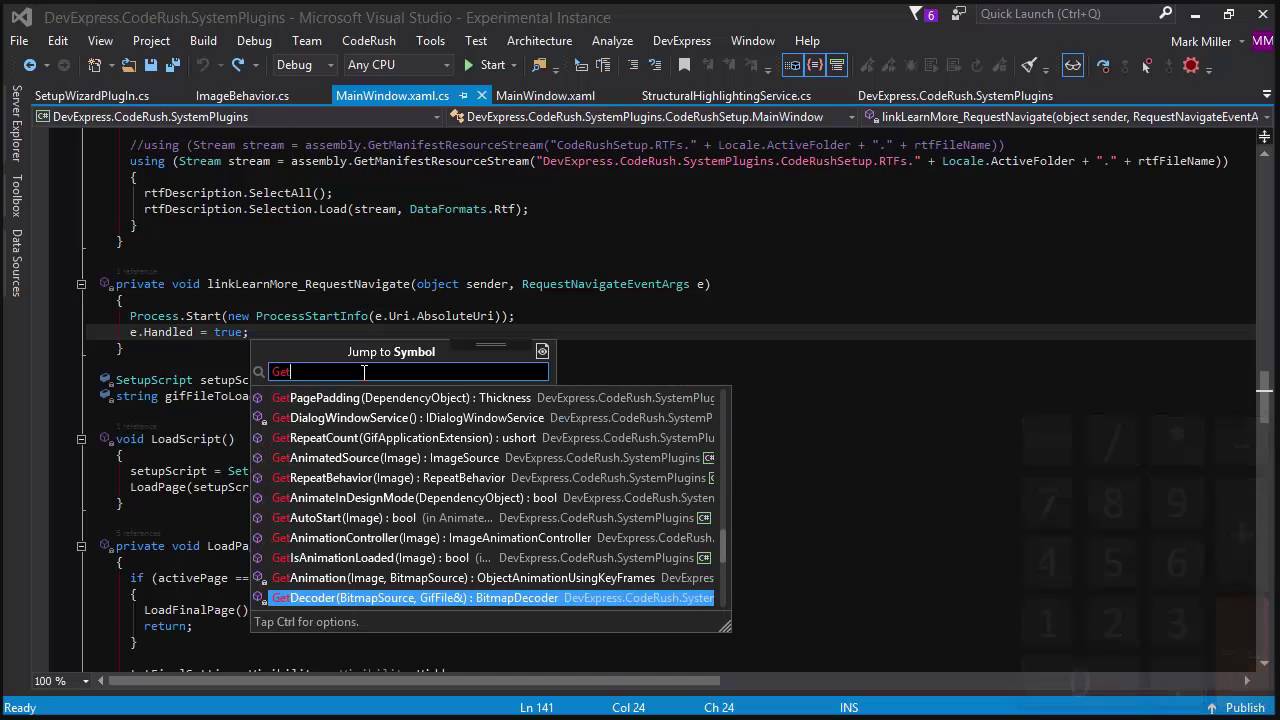Open the Mark Miller account dropdown

(1208, 41)
